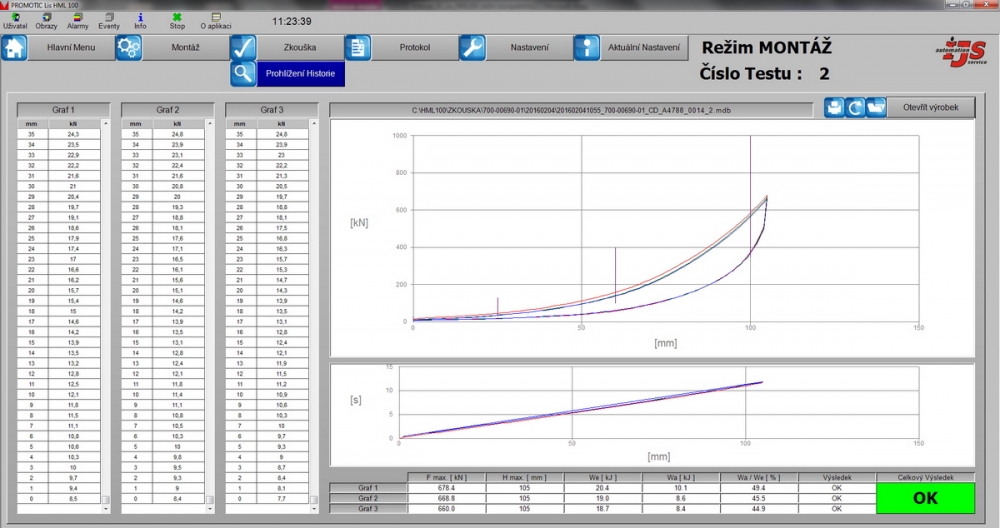Click the magnifier icon beside Prohlížení Historie
This screenshot has height=528, width=1000.
pyautogui.click(x=243, y=73)
